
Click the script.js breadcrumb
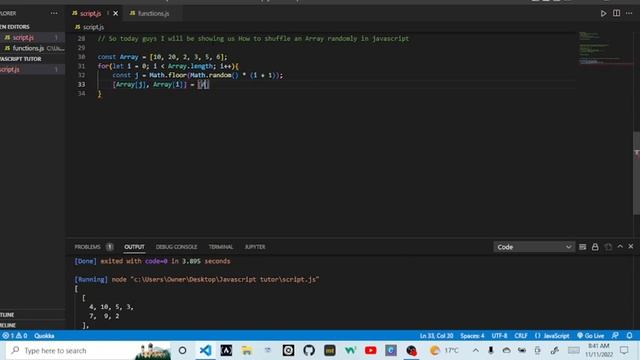90,27
